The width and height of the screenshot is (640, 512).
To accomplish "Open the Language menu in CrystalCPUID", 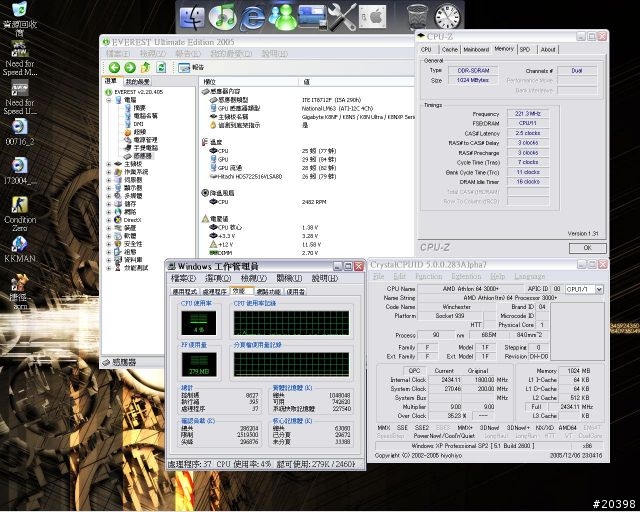I will point(529,276).
